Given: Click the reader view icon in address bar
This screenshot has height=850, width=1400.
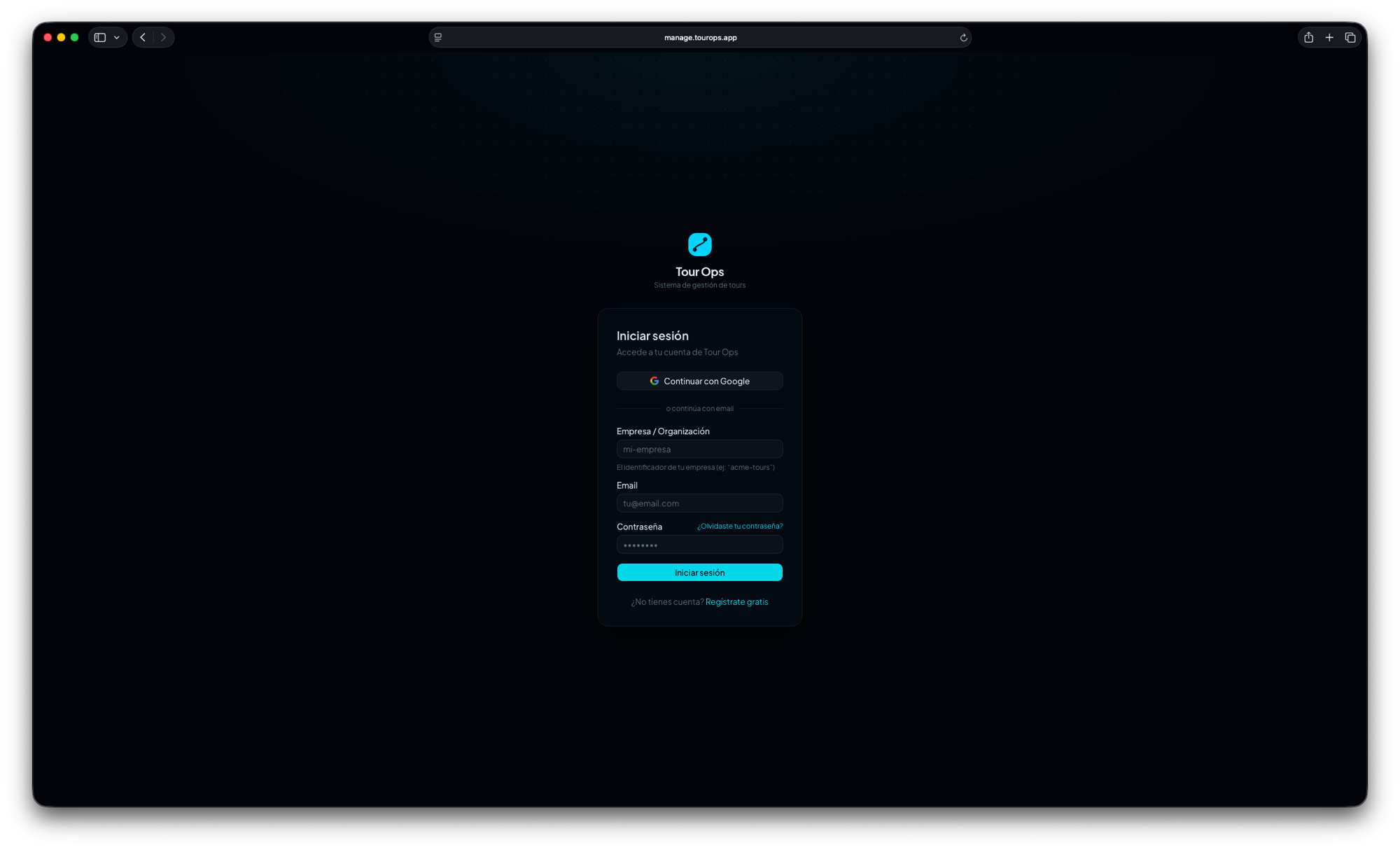Looking at the screenshot, I should click(437, 37).
